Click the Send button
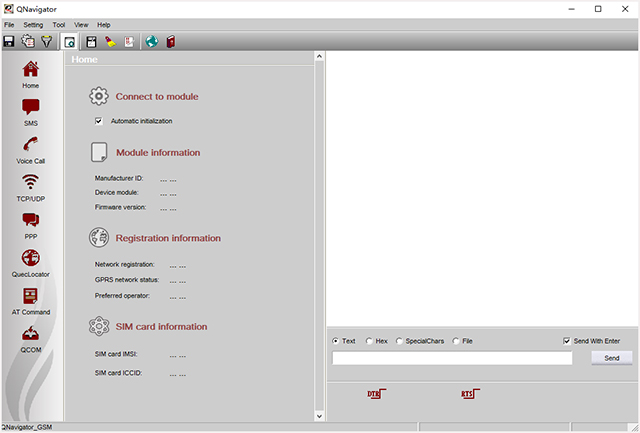The width and height of the screenshot is (640, 433). [611, 358]
